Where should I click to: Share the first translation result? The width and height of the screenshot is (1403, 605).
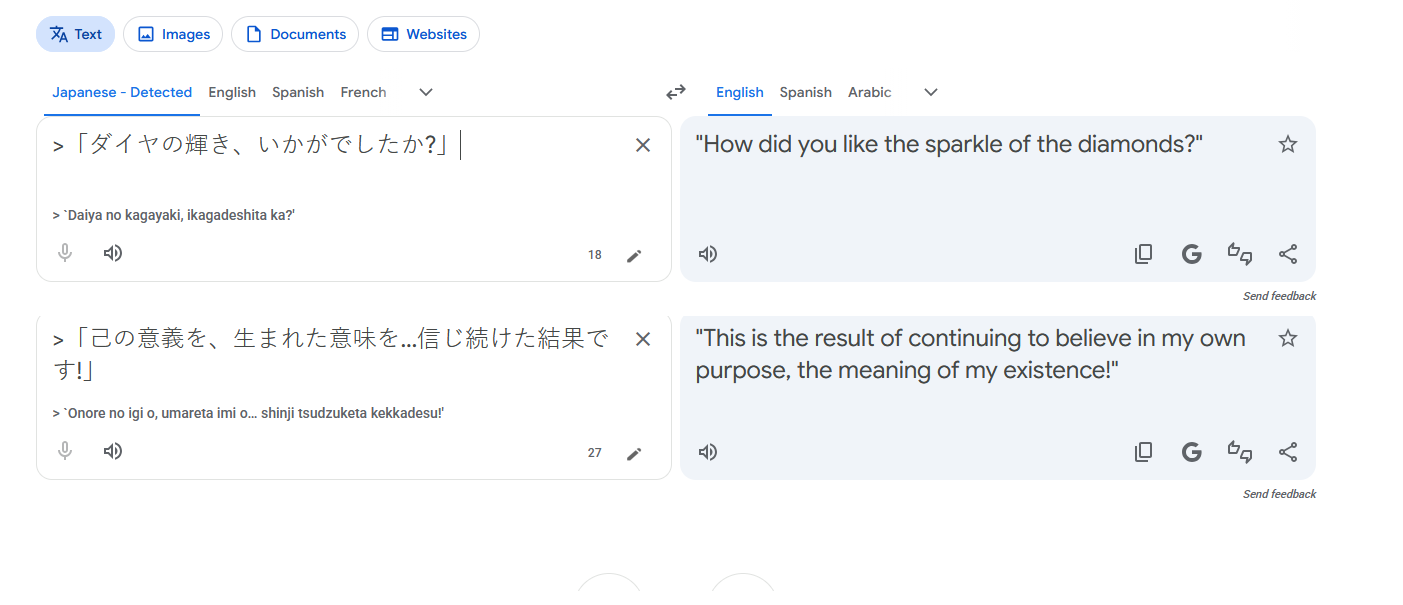1288,254
